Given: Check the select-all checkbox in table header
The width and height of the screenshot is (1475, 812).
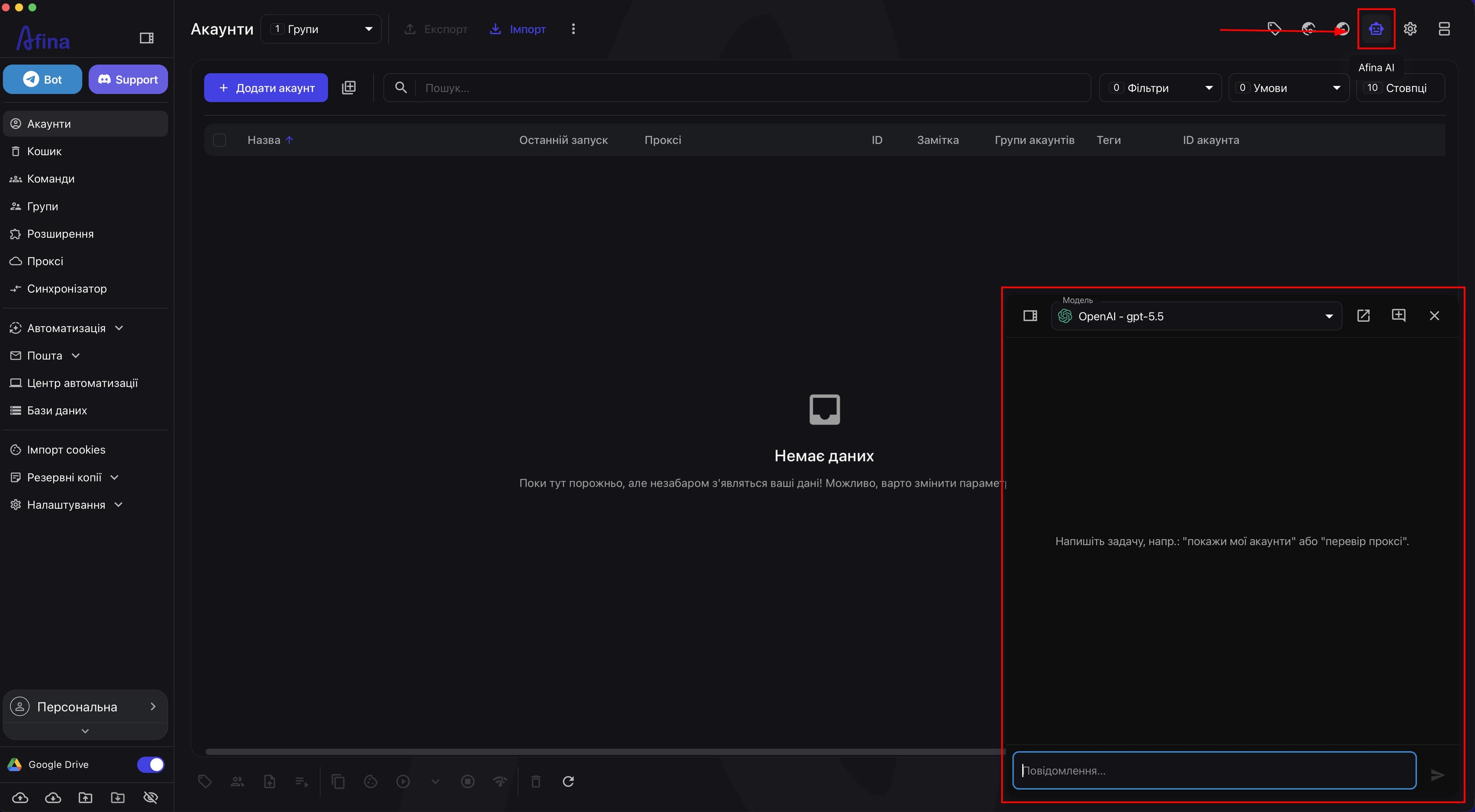Looking at the screenshot, I should tap(219, 140).
